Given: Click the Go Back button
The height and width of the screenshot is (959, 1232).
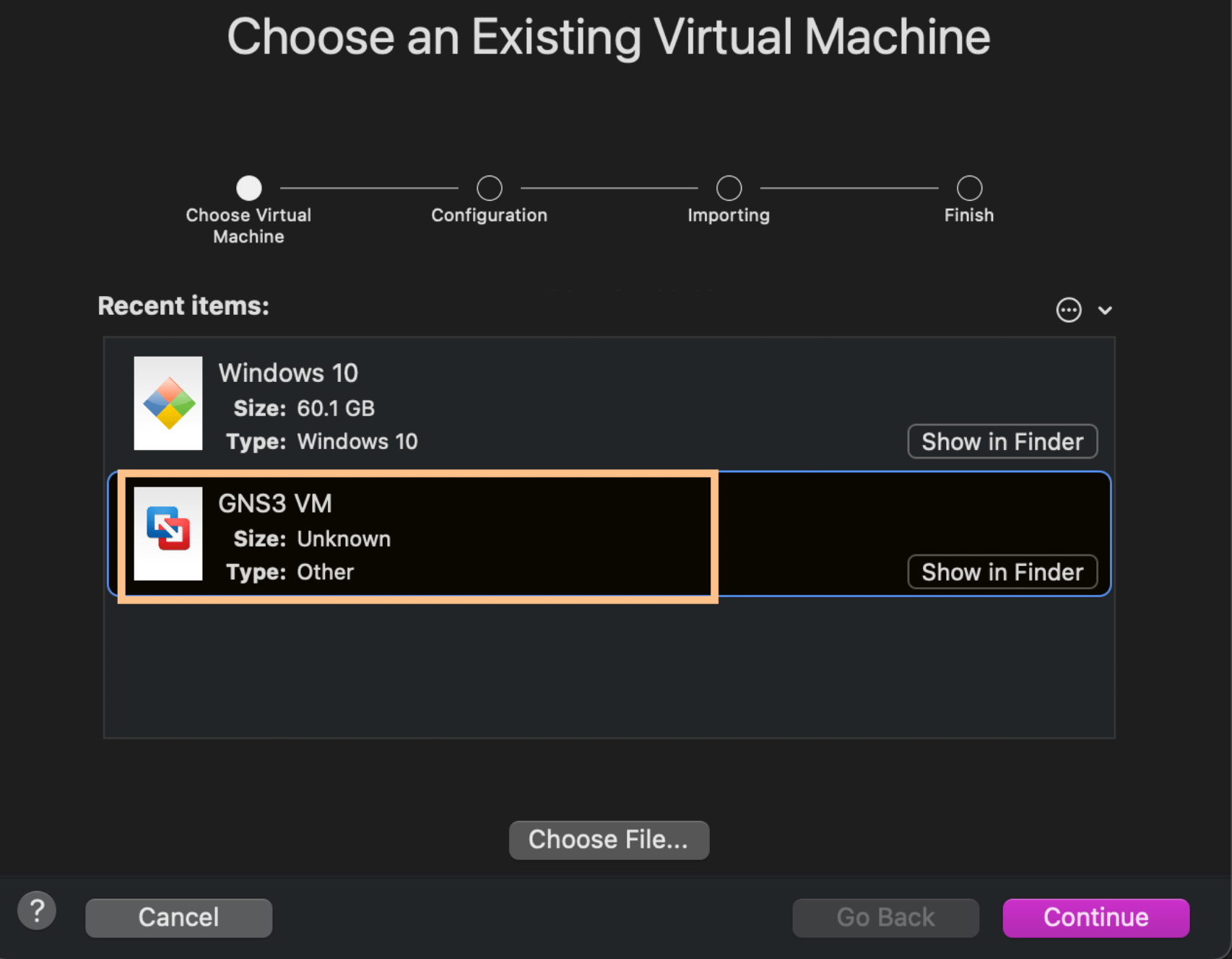Looking at the screenshot, I should [885, 917].
